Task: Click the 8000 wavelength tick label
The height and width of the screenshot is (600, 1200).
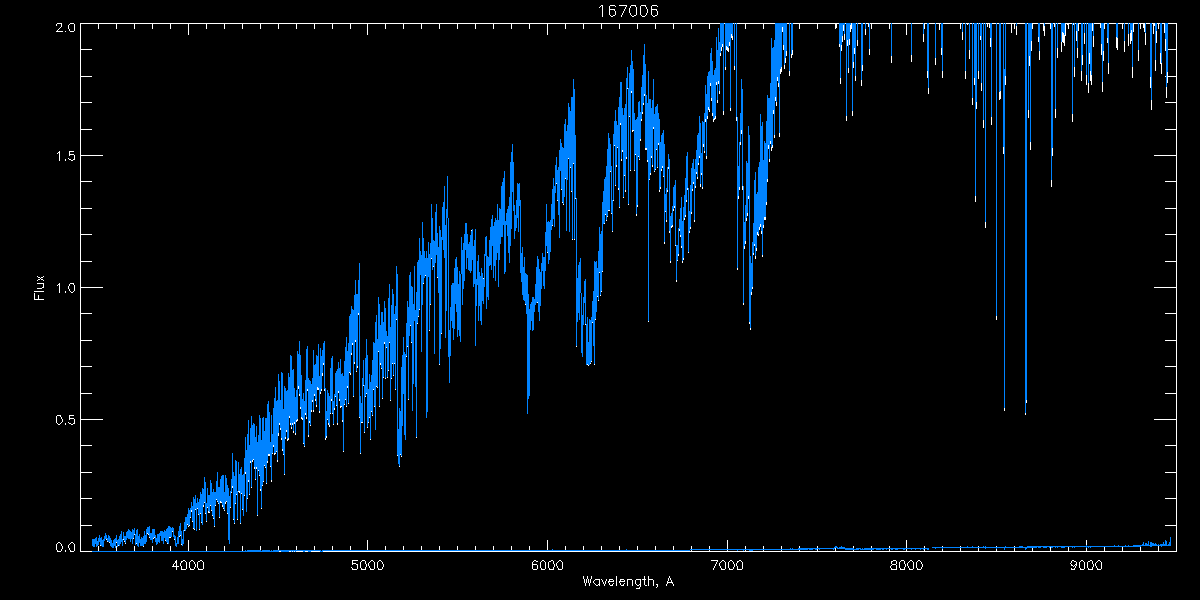Action: (x=906, y=566)
